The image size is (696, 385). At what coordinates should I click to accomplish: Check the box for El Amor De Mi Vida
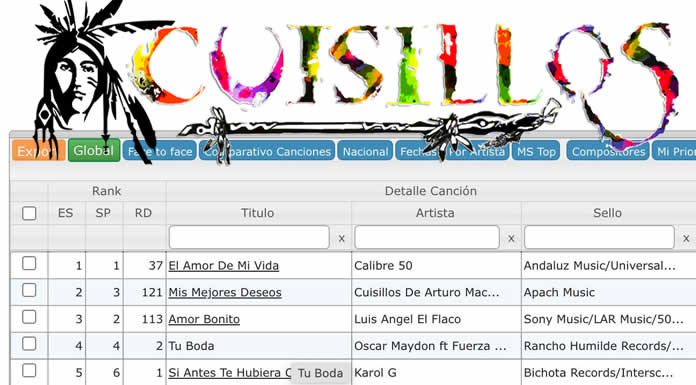click(x=29, y=263)
